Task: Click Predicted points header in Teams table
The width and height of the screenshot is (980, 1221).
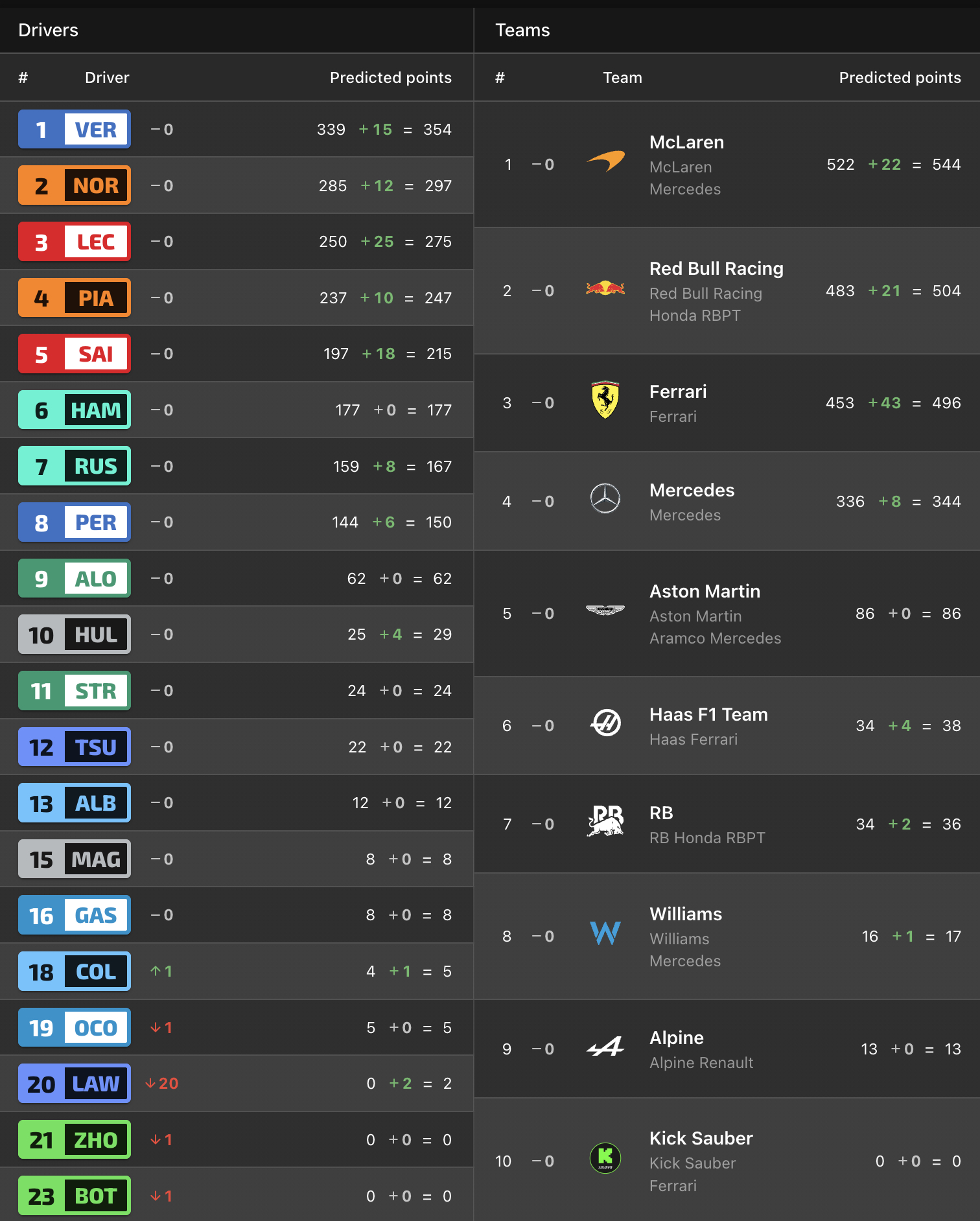Action: click(x=899, y=78)
